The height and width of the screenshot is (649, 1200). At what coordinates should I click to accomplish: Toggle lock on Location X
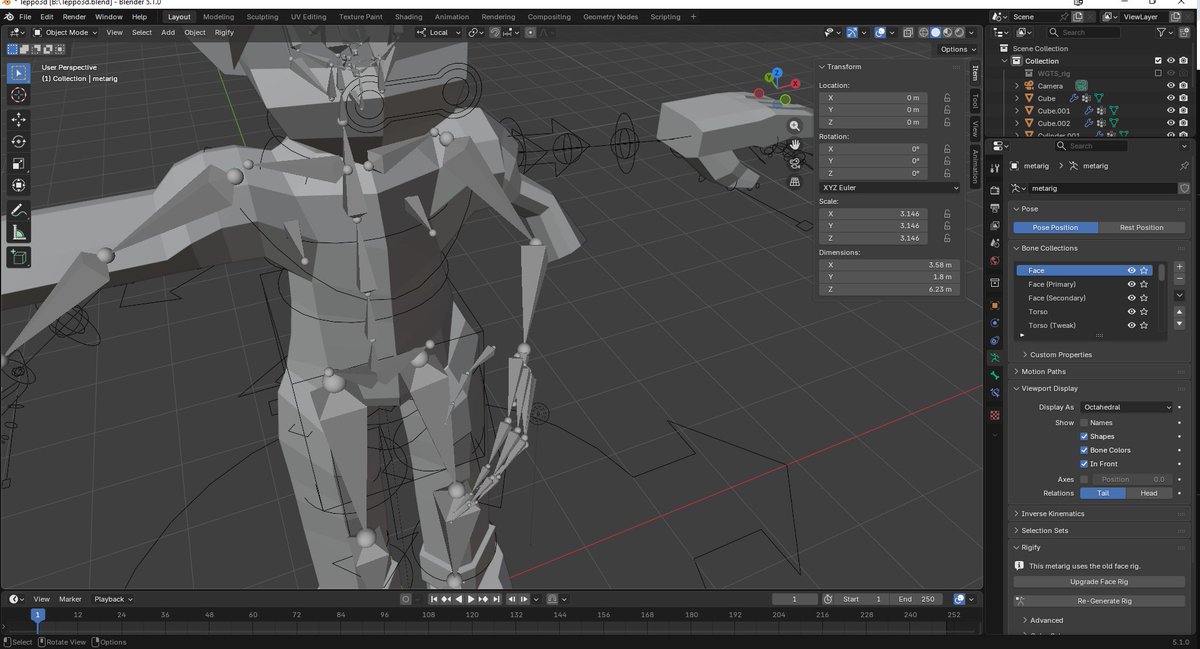tap(947, 98)
